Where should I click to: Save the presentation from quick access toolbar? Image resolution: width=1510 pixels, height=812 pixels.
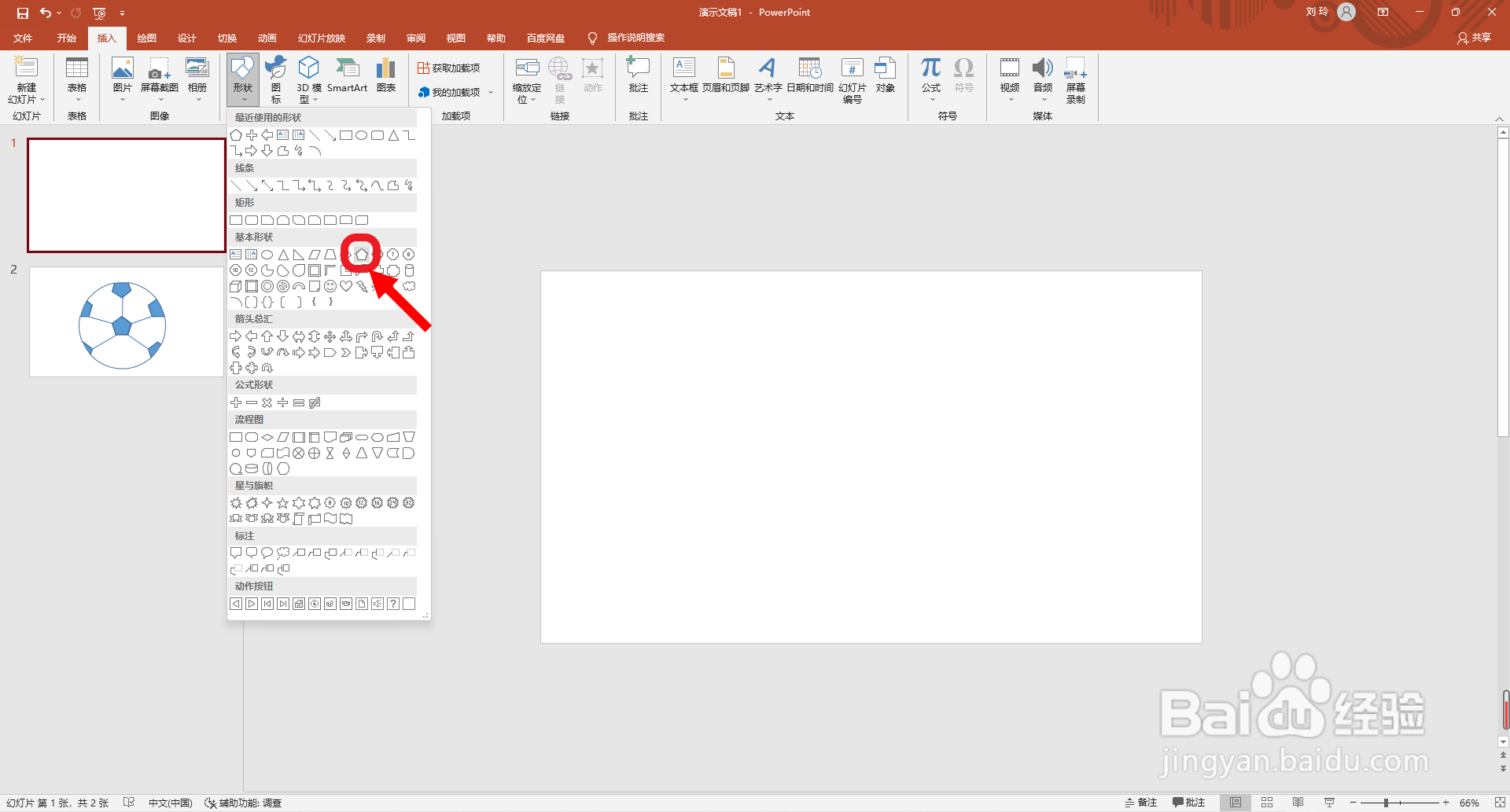coord(22,13)
